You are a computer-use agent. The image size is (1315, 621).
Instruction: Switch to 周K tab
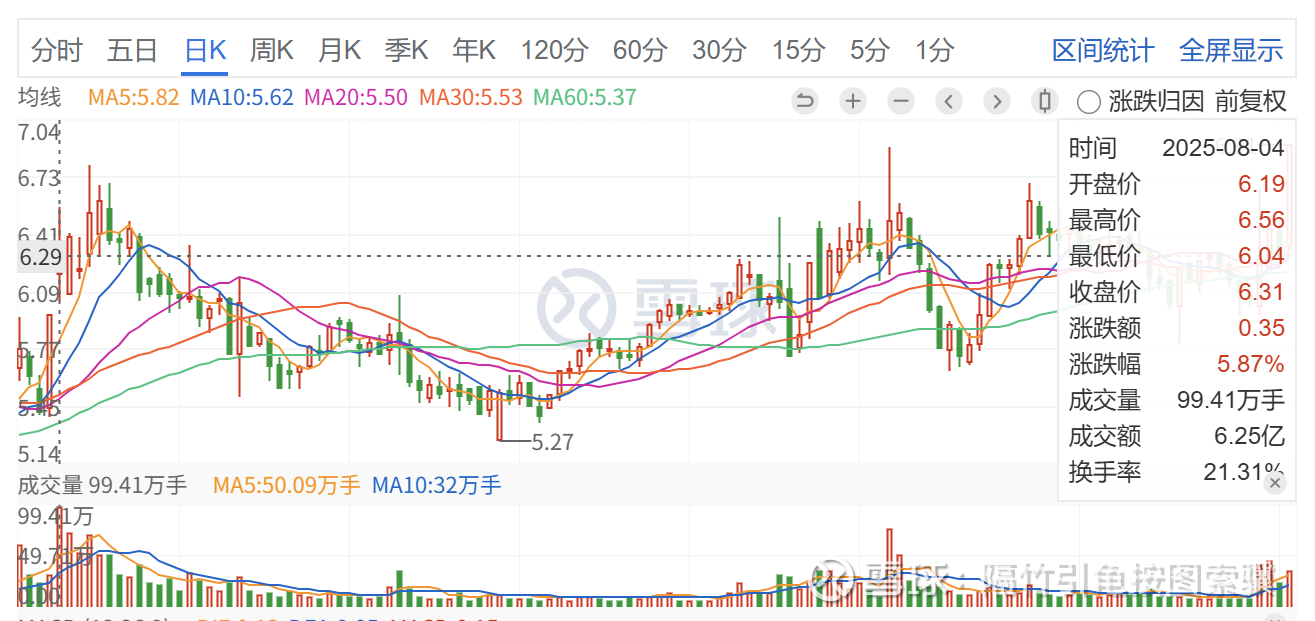[272, 50]
